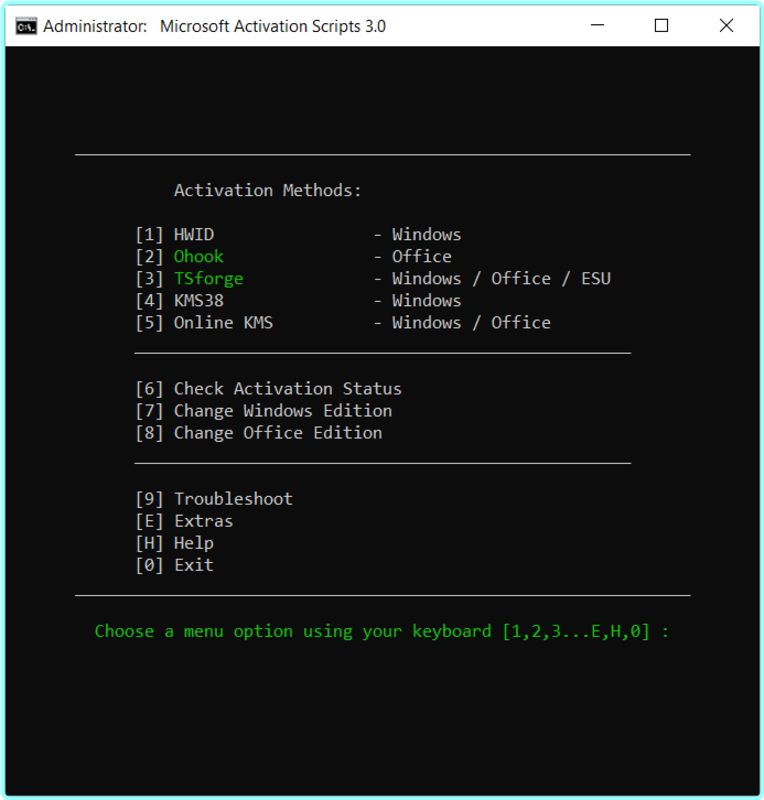Maximize the Microsoft Activation Scripts window
Viewport: 764px width, 800px height.
661,25
